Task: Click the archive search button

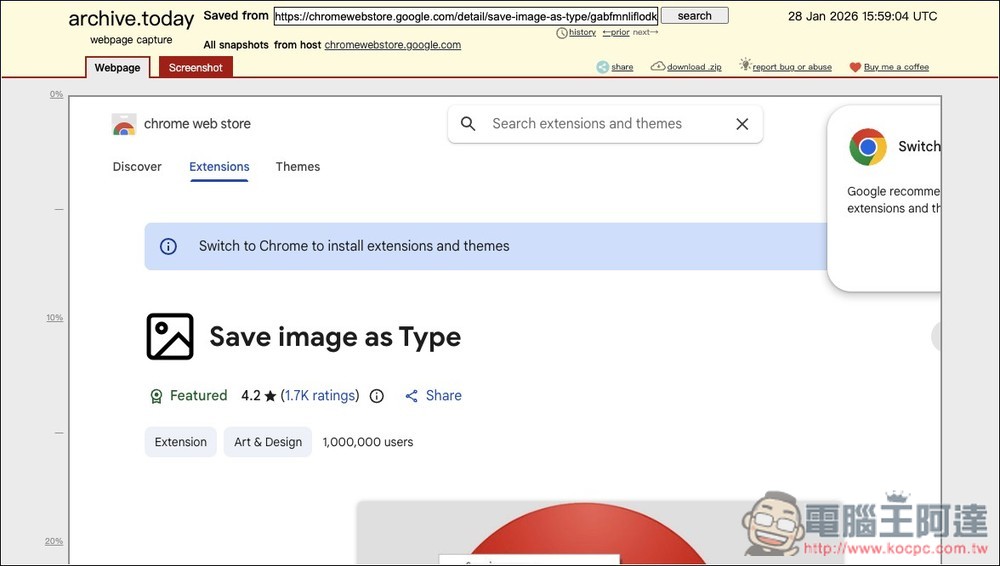Action: 695,16
